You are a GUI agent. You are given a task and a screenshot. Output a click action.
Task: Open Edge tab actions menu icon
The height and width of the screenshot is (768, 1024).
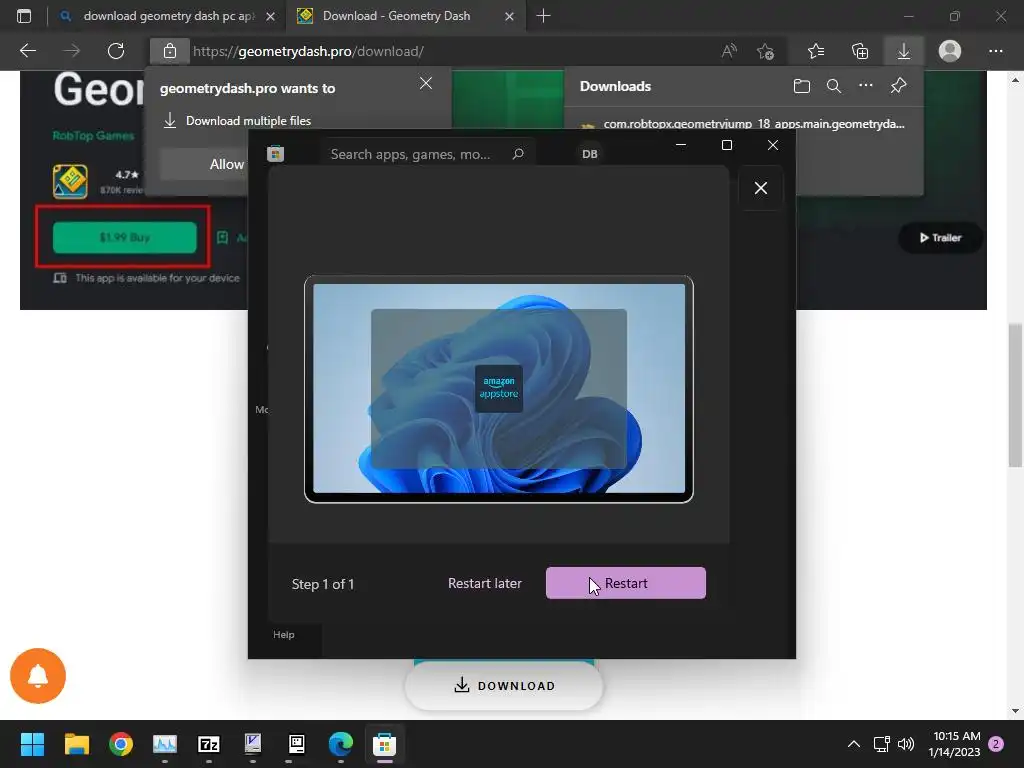point(24,16)
